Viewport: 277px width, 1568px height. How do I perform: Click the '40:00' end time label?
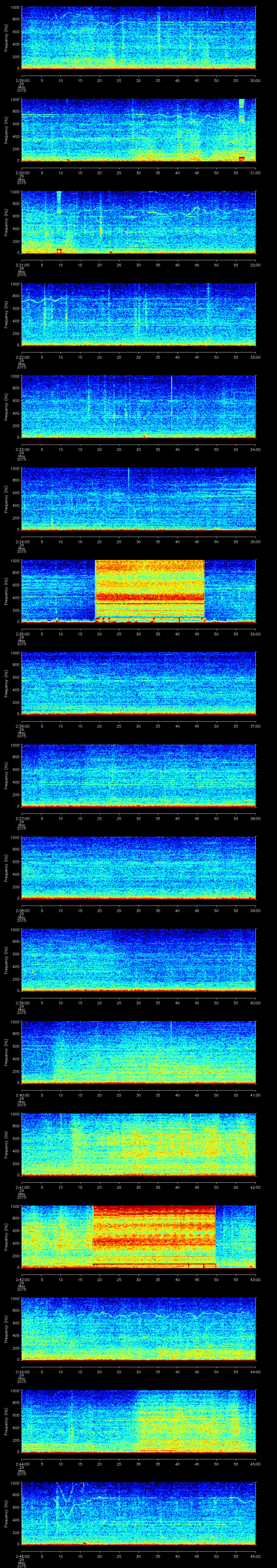pyautogui.click(x=256, y=1003)
